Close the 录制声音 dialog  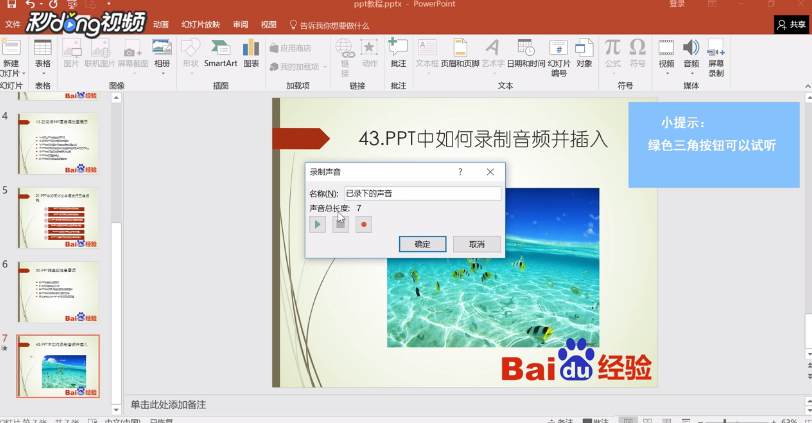pyautogui.click(x=490, y=172)
